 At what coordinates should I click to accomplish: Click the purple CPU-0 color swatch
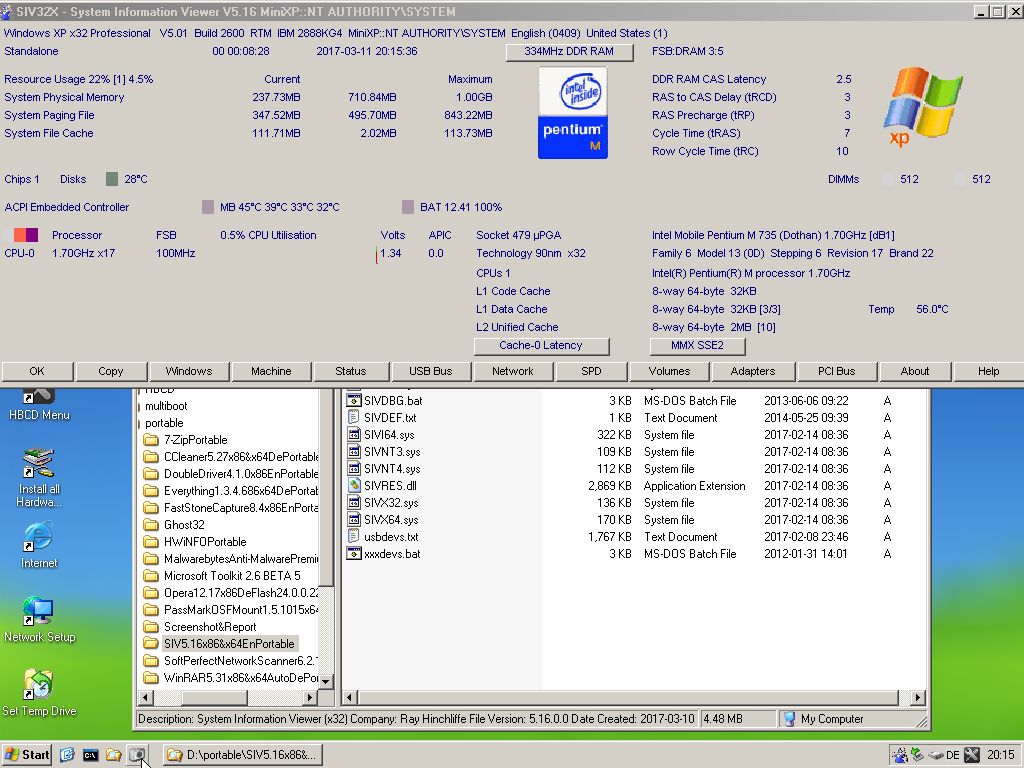click(32, 235)
